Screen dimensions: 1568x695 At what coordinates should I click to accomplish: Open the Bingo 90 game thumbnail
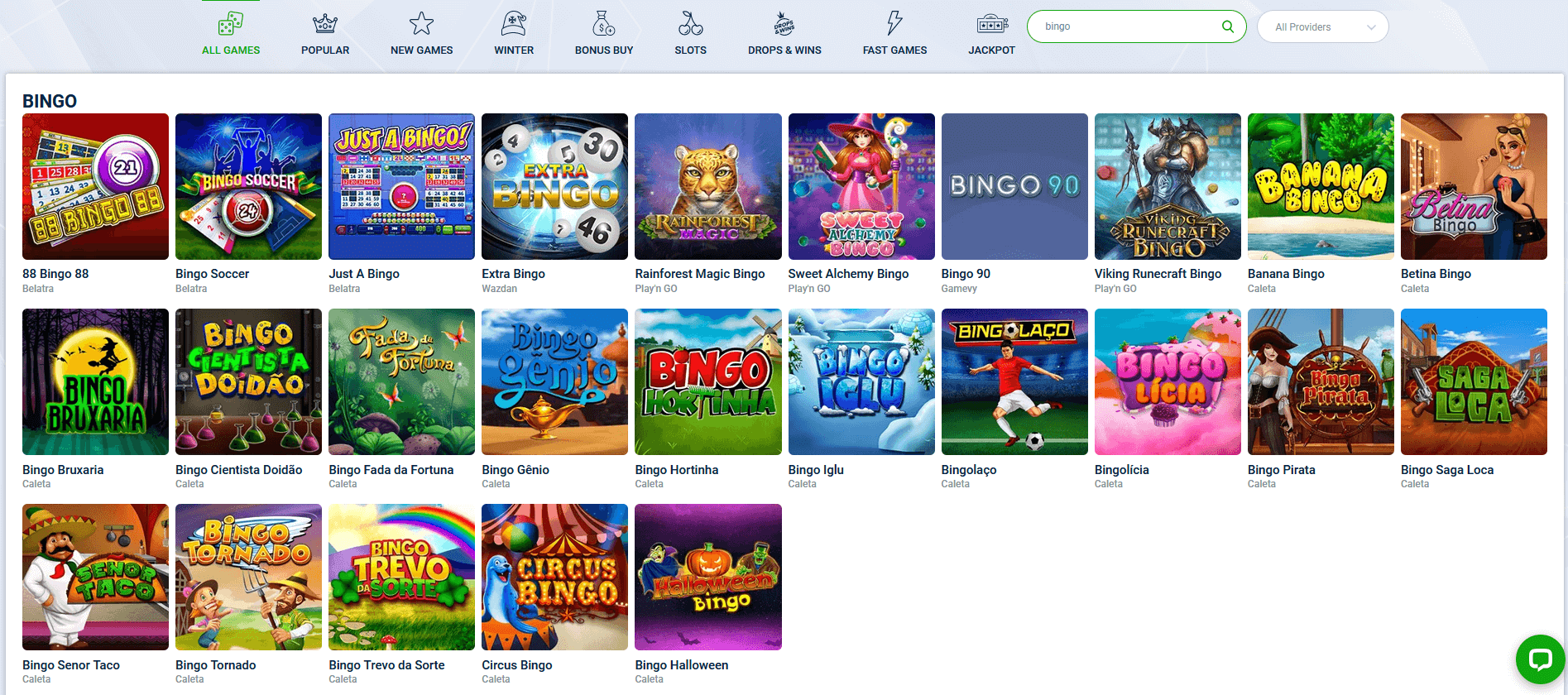1014,186
